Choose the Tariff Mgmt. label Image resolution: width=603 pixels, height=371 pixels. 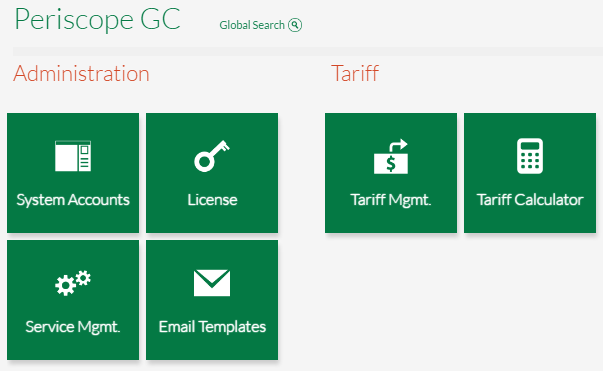(391, 200)
